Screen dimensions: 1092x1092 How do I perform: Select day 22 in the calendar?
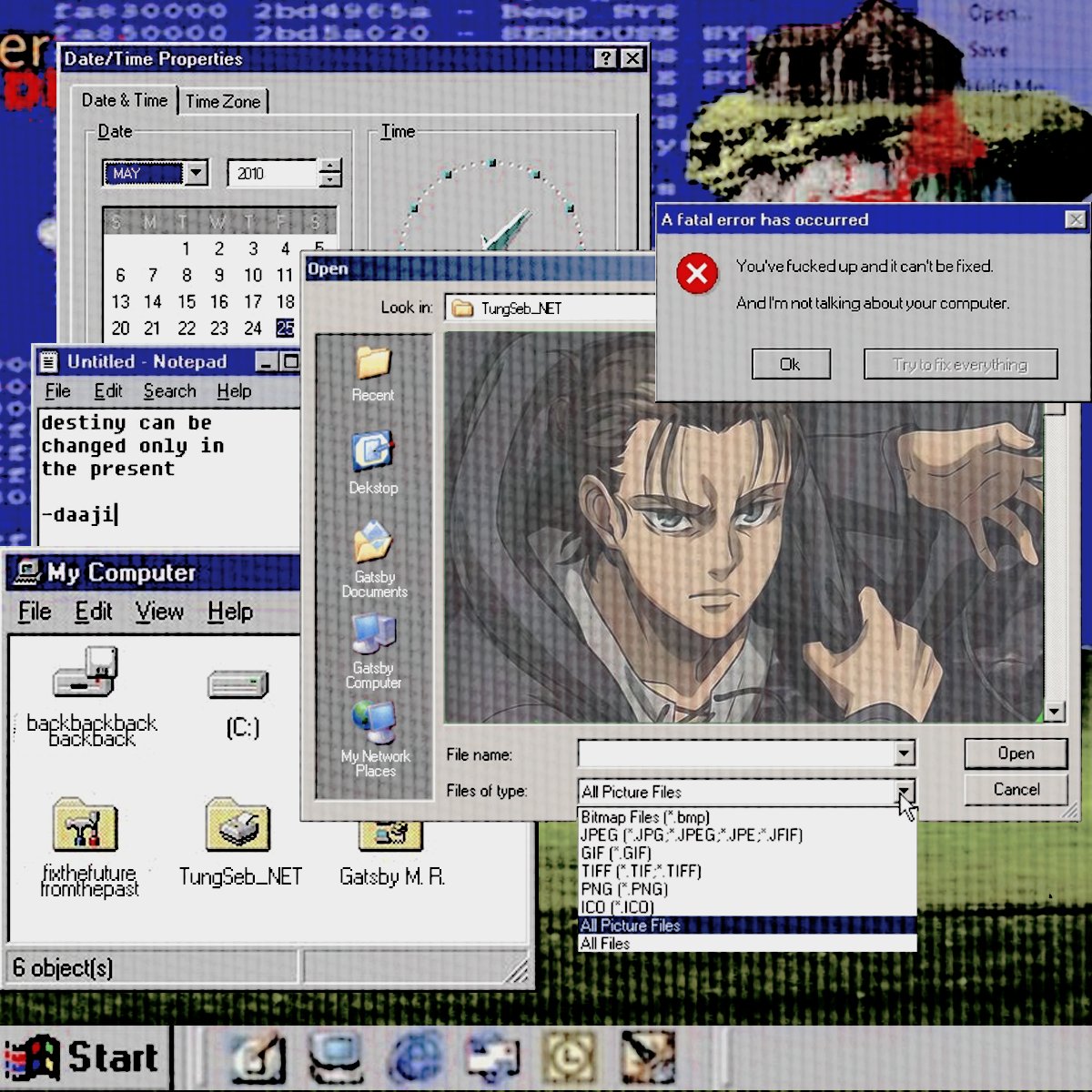(187, 328)
